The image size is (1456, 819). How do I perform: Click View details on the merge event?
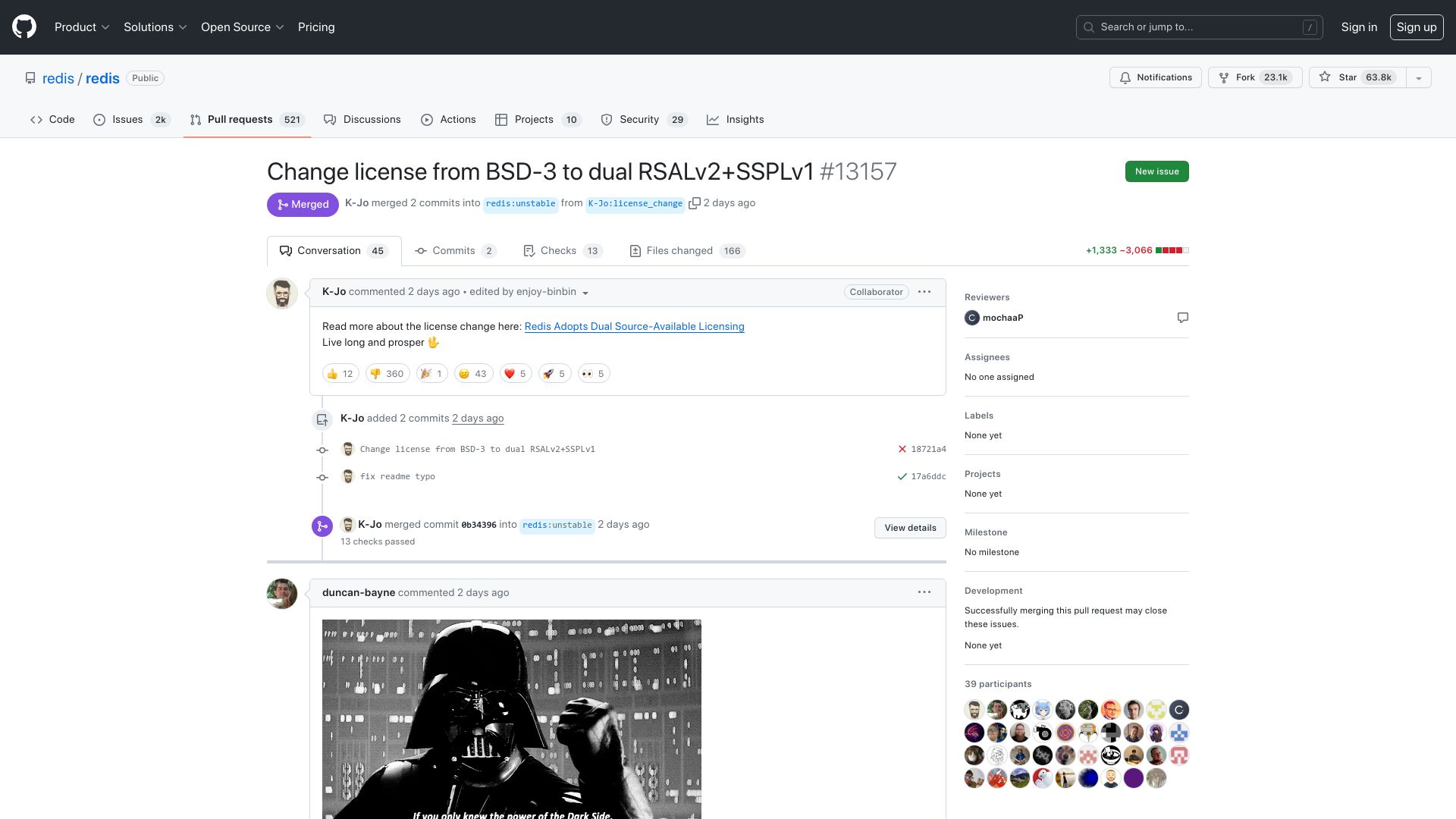click(x=910, y=528)
